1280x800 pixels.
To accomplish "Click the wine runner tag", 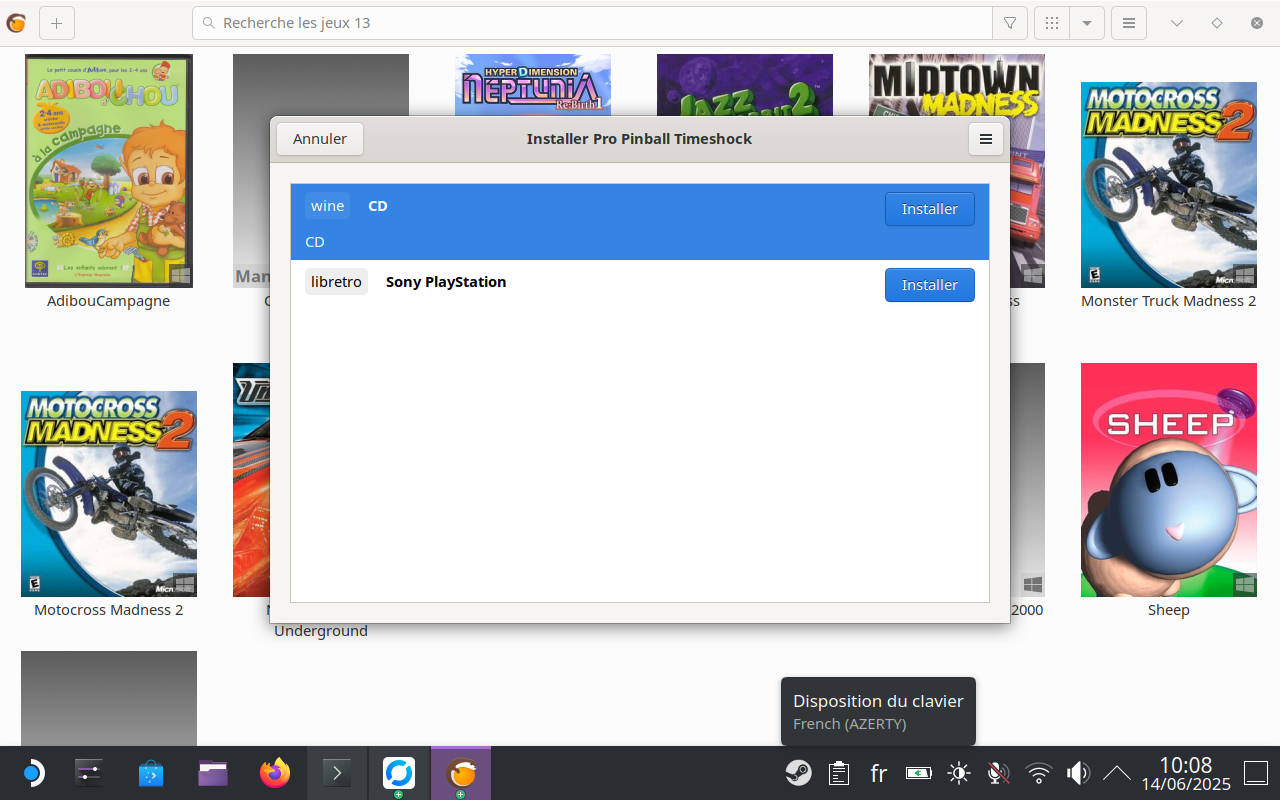I will pos(327,206).
